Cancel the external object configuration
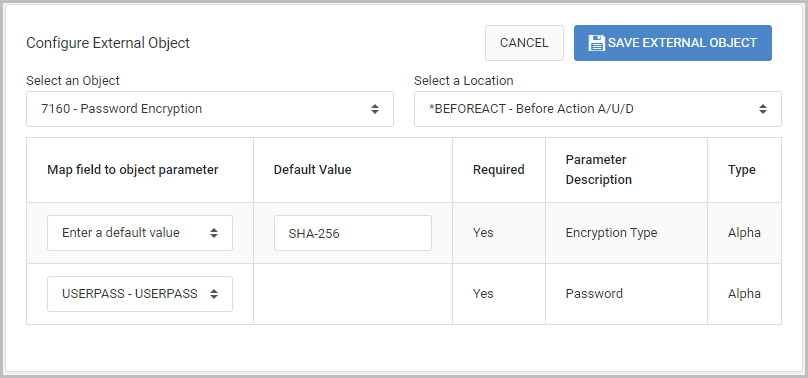Screen dimensions: 808x378 [524, 43]
